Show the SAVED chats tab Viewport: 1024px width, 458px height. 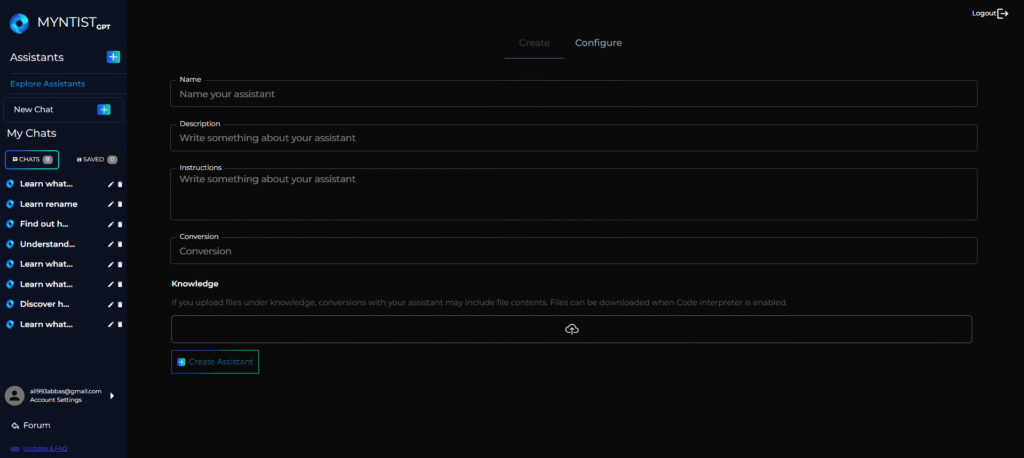click(x=97, y=159)
